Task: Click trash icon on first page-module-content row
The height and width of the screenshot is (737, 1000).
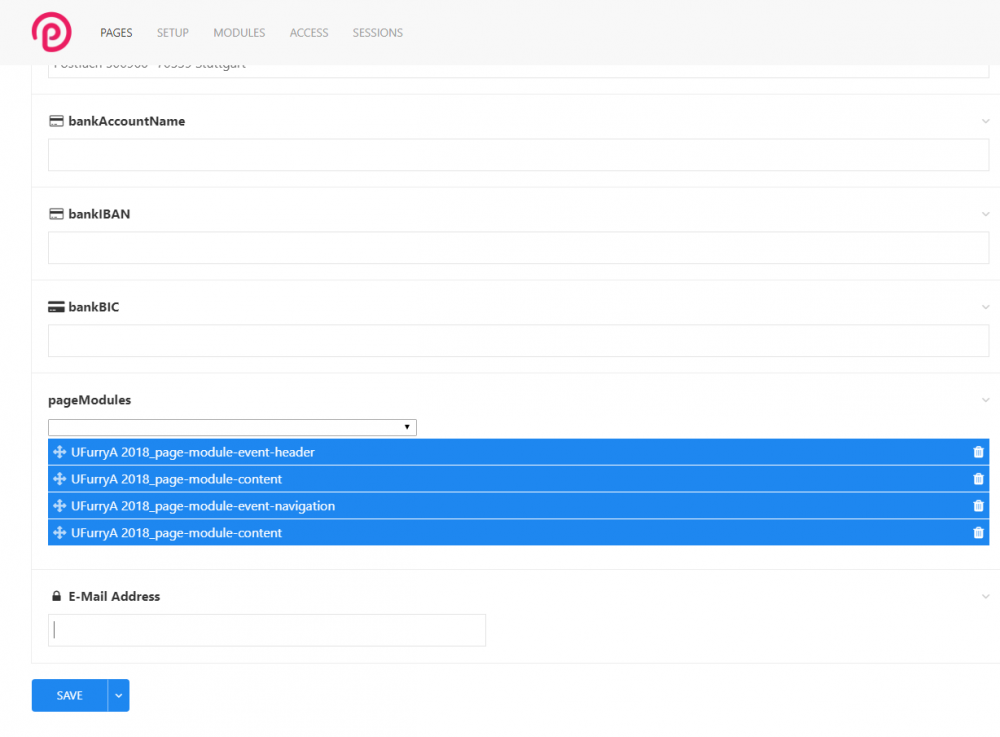Action: (x=978, y=479)
